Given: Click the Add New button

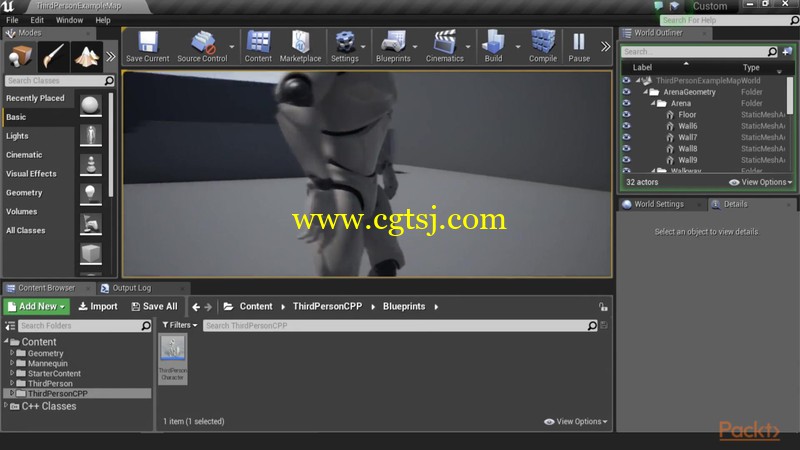Looking at the screenshot, I should 37,306.
